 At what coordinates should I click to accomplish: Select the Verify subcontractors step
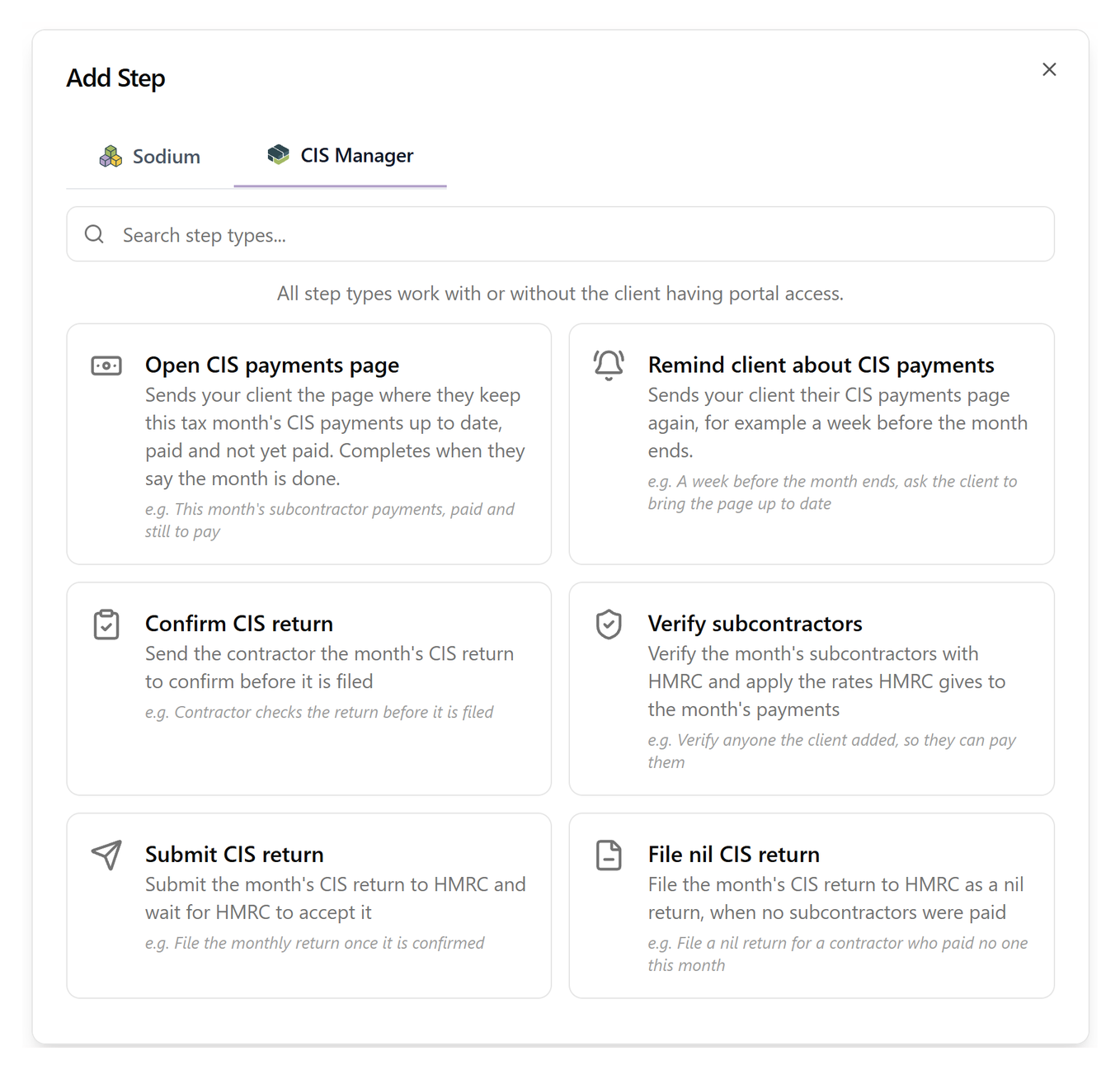pyautogui.click(x=812, y=689)
